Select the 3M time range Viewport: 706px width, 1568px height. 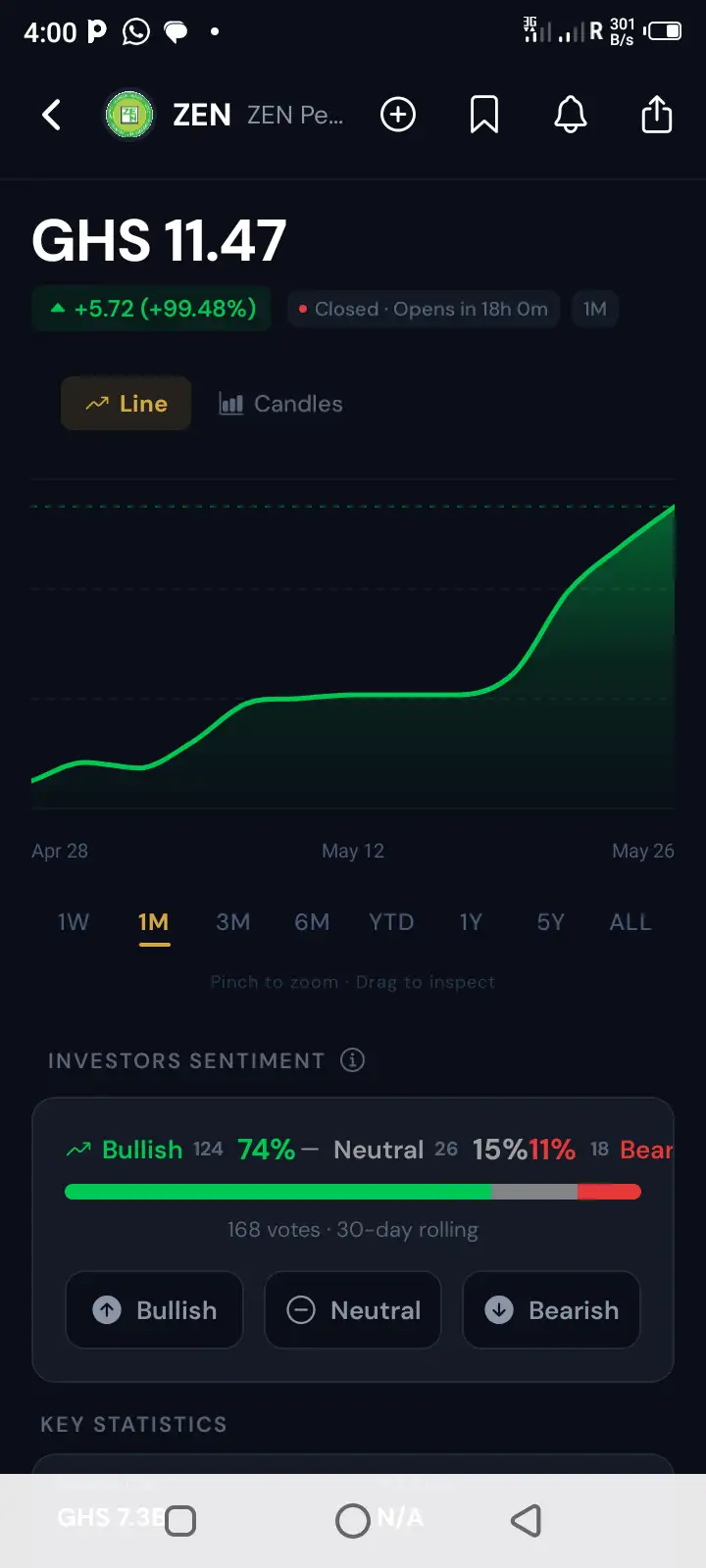pyautogui.click(x=233, y=922)
